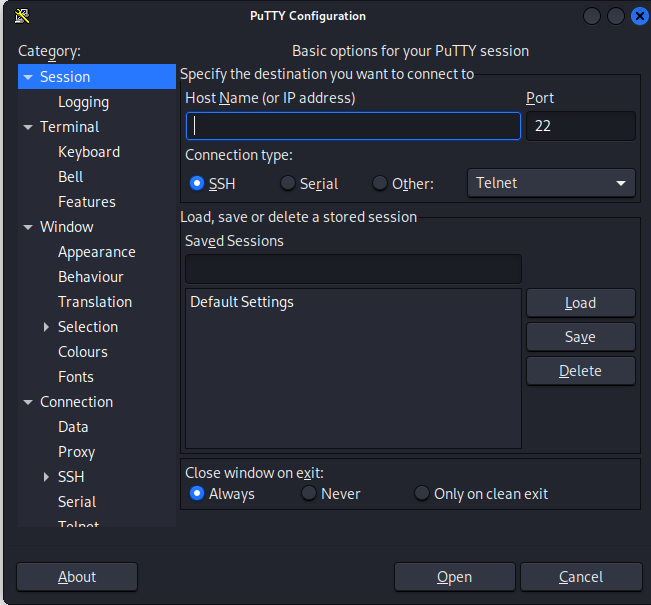Click the Open button
651x605 pixels.
(x=455, y=577)
